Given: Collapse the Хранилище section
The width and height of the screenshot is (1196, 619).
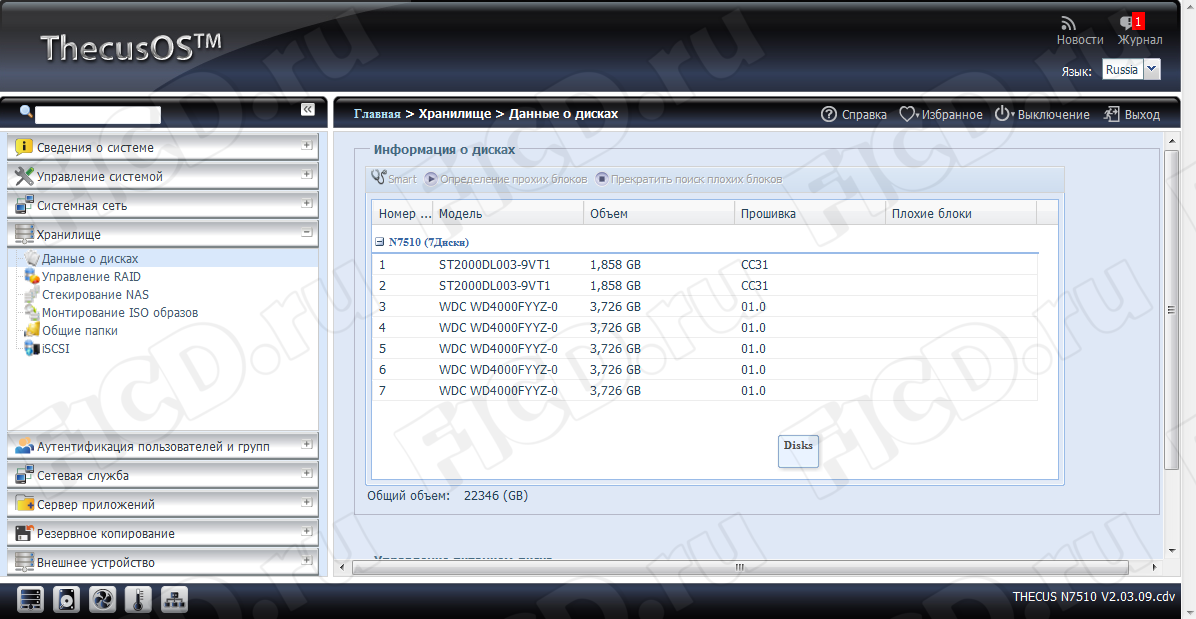Looking at the screenshot, I should coord(307,232).
